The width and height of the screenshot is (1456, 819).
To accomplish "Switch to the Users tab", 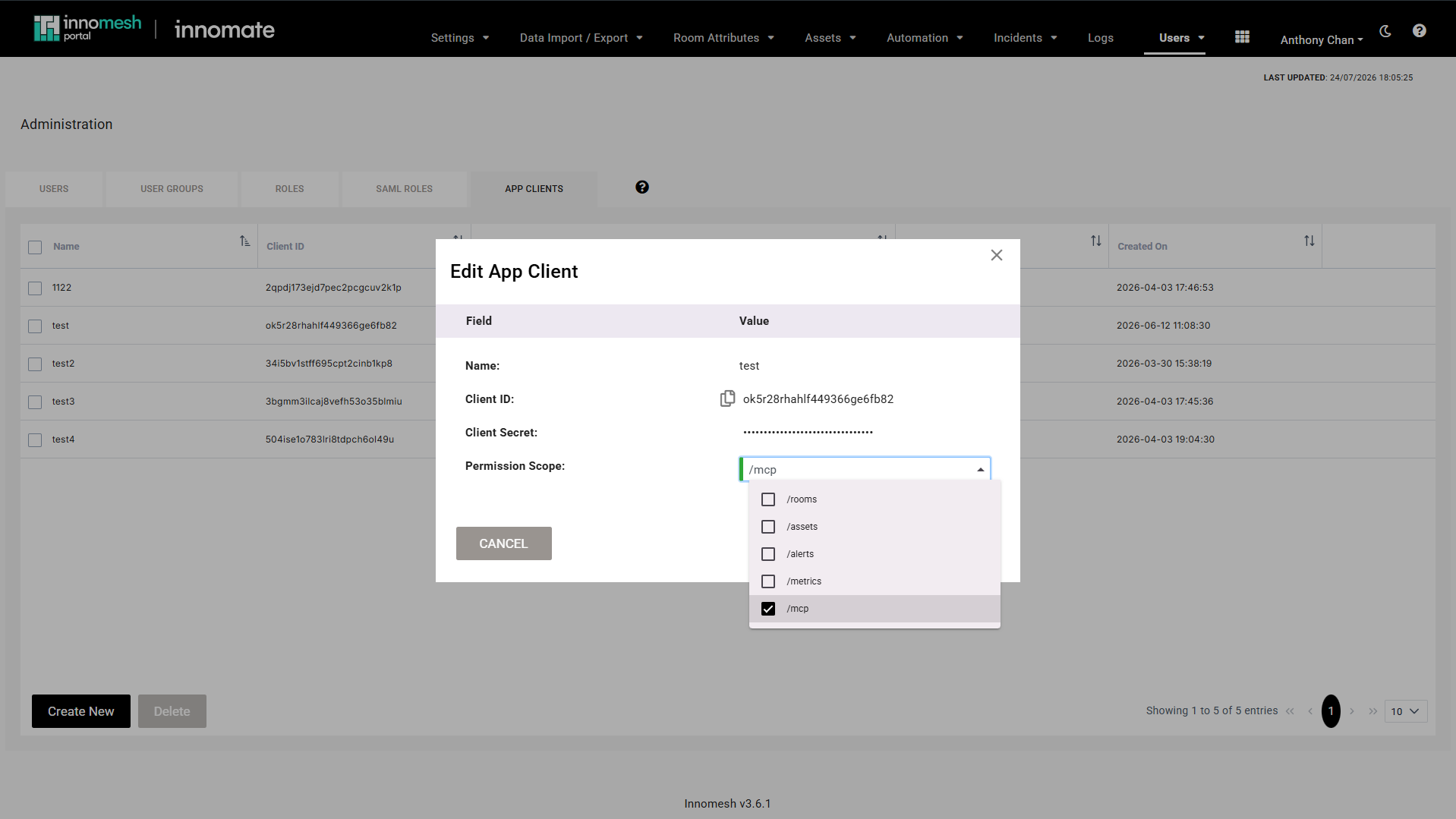I will pos(54,188).
